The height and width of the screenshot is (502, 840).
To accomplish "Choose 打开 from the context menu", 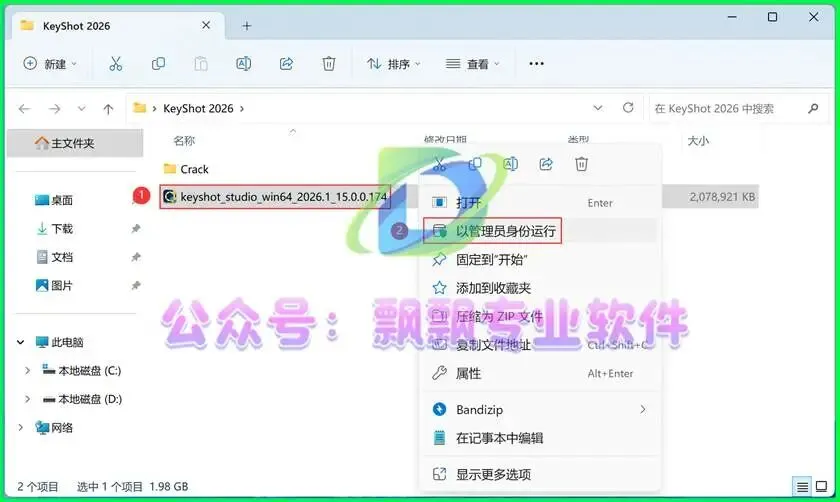I will 539,203.
